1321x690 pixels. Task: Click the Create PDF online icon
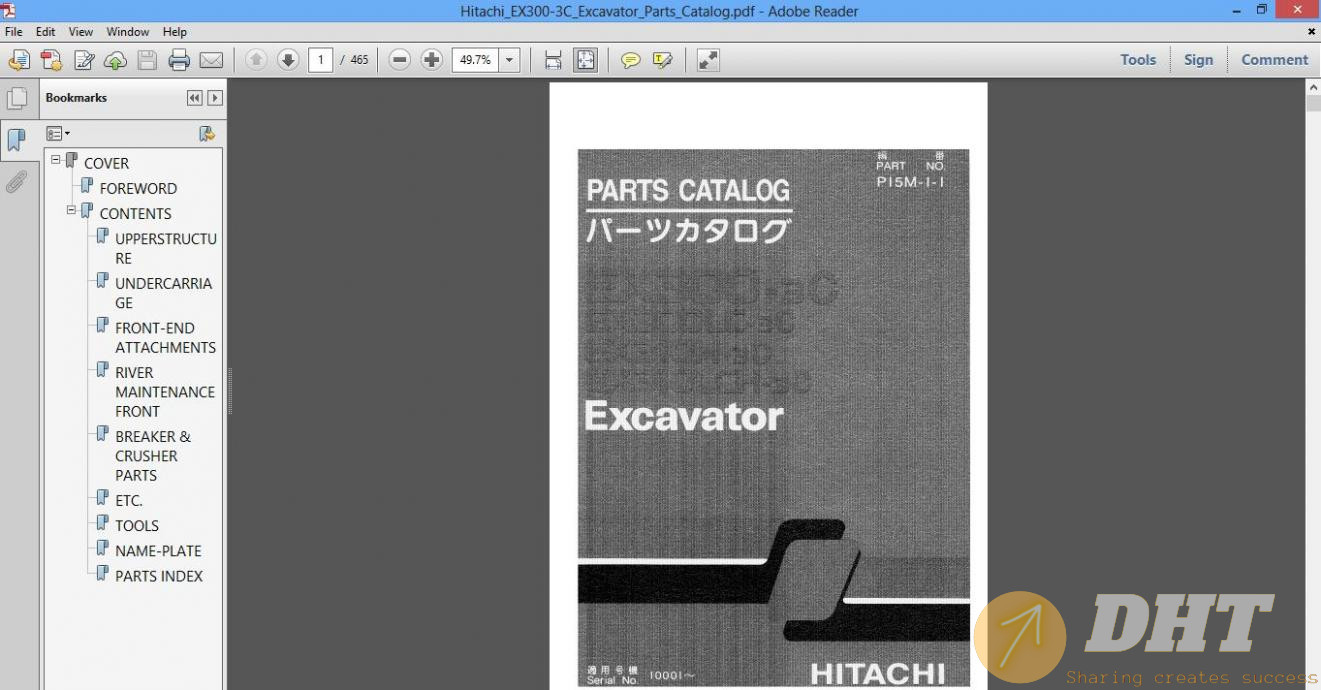click(x=51, y=60)
